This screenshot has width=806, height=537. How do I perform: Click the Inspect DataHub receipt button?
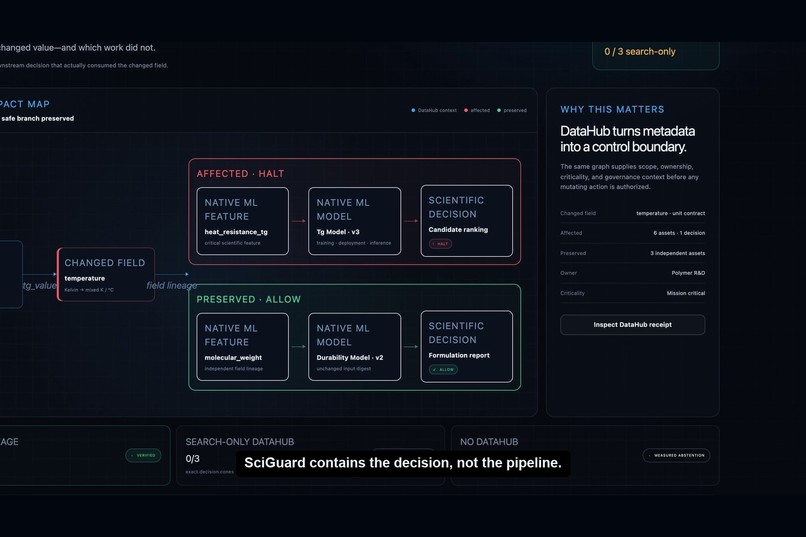tap(632, 325)
